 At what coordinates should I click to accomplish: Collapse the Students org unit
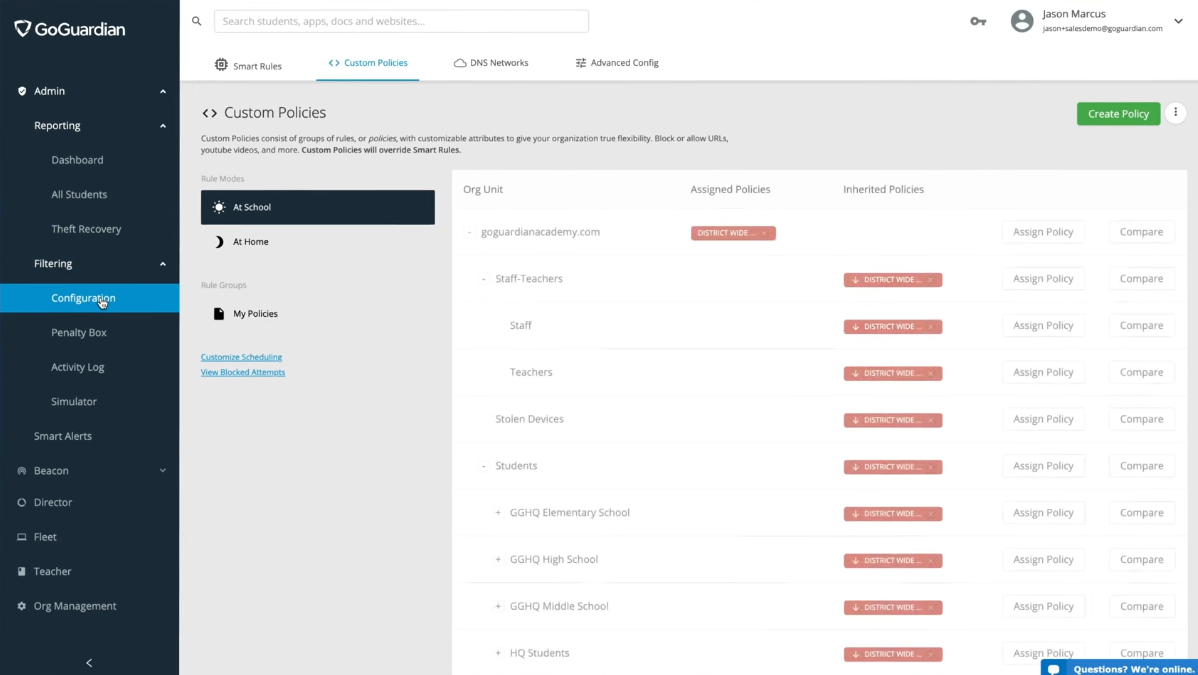click(484, 466)
